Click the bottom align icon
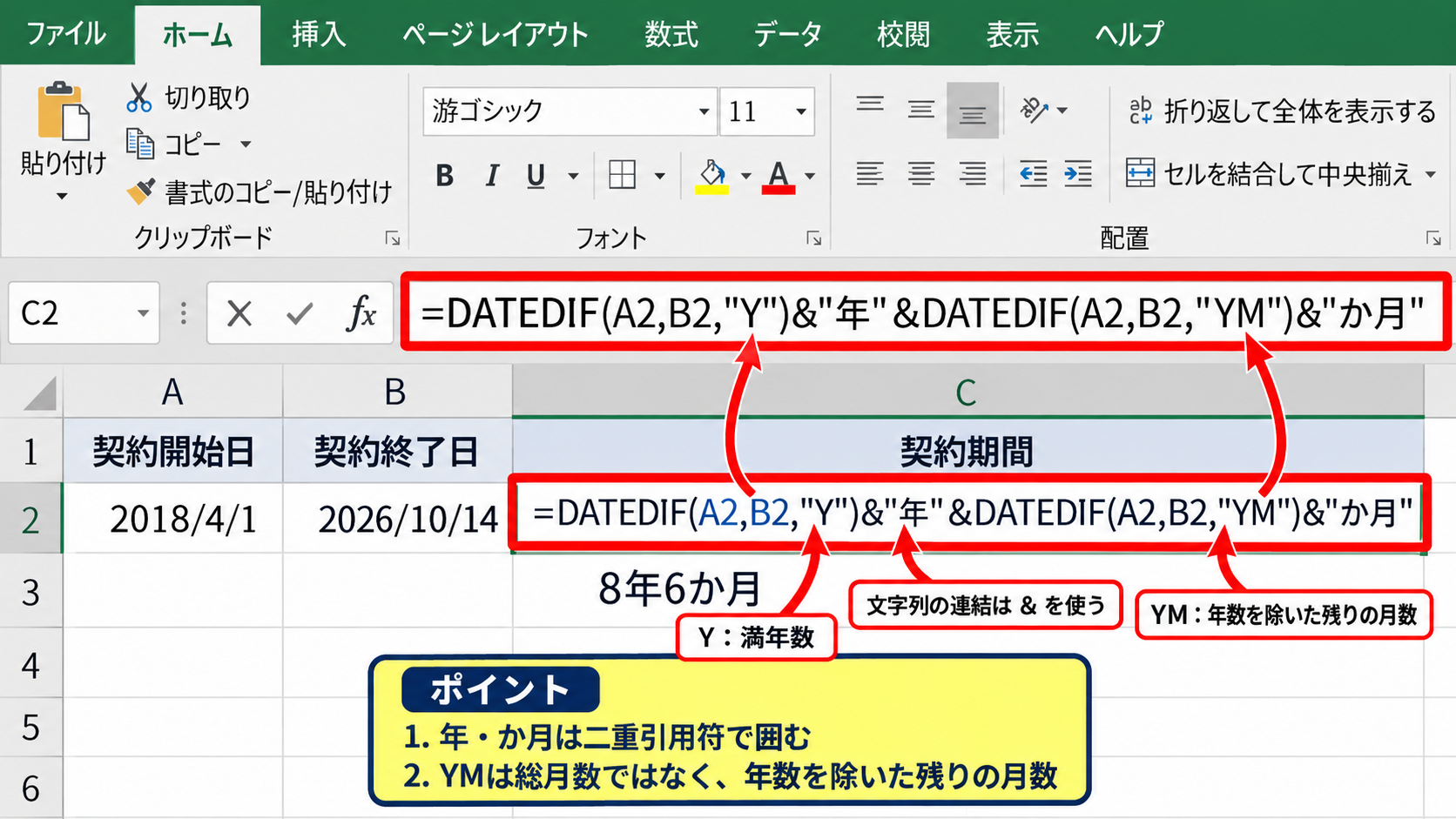The image size is (1456, 819). point(973,111)
